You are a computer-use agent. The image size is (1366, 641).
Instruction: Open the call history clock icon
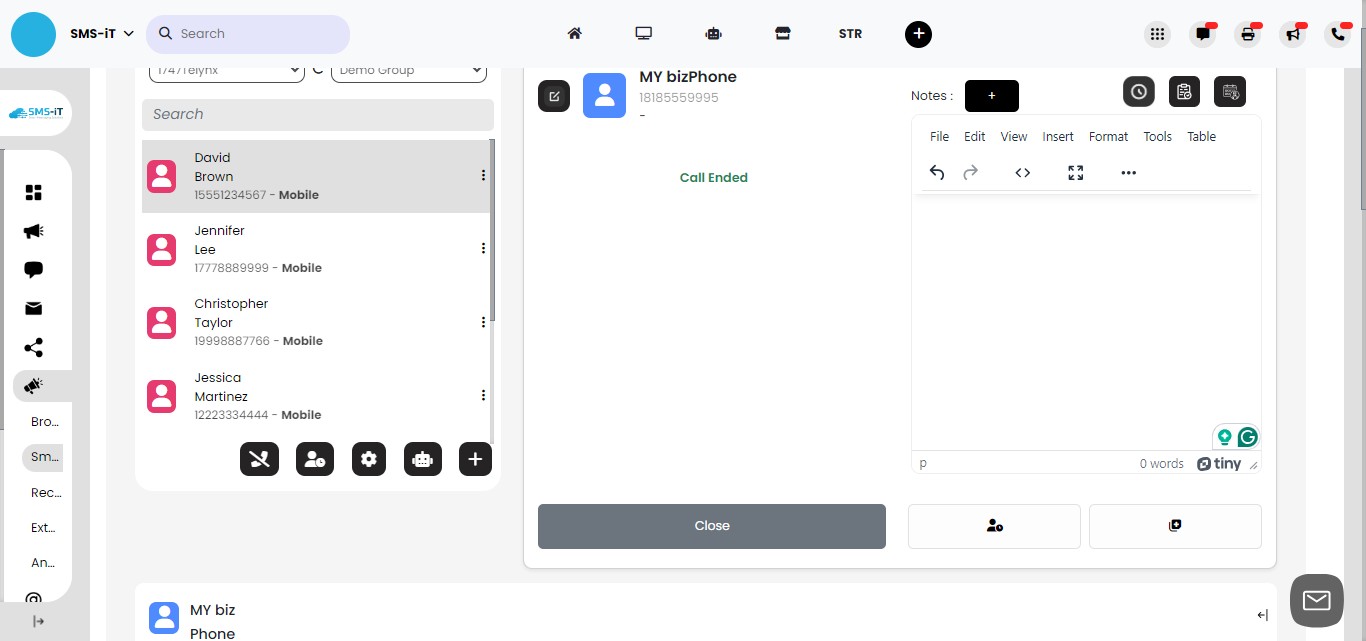pyautogui.click(x=1138, y=91)
